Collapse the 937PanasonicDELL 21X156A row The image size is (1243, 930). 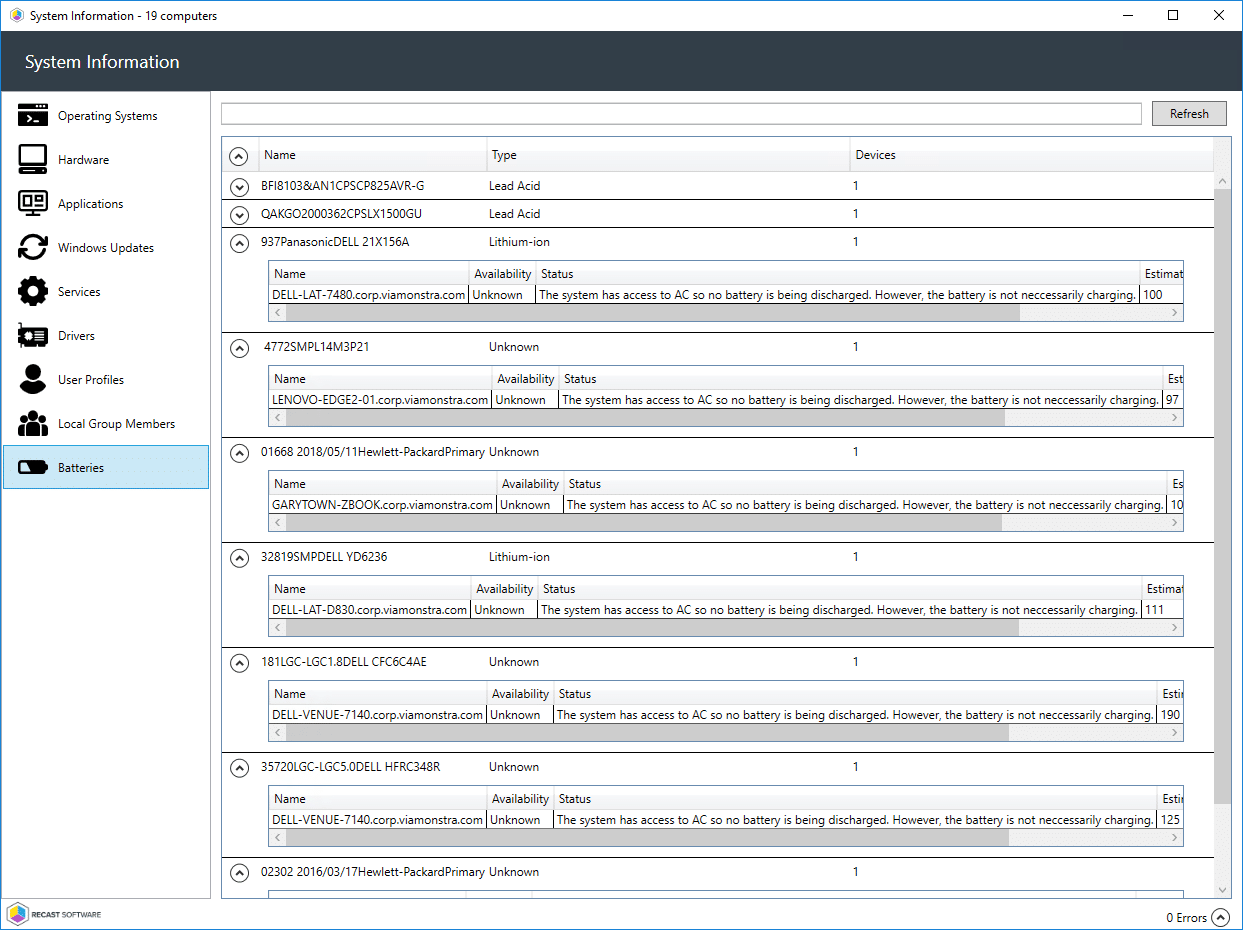[238, 242]
